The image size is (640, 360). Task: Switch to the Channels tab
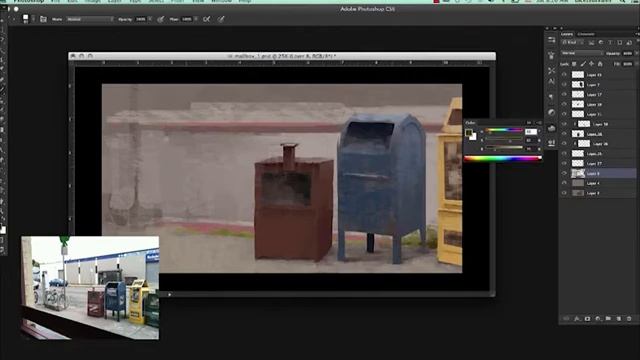tap(586, 34)
